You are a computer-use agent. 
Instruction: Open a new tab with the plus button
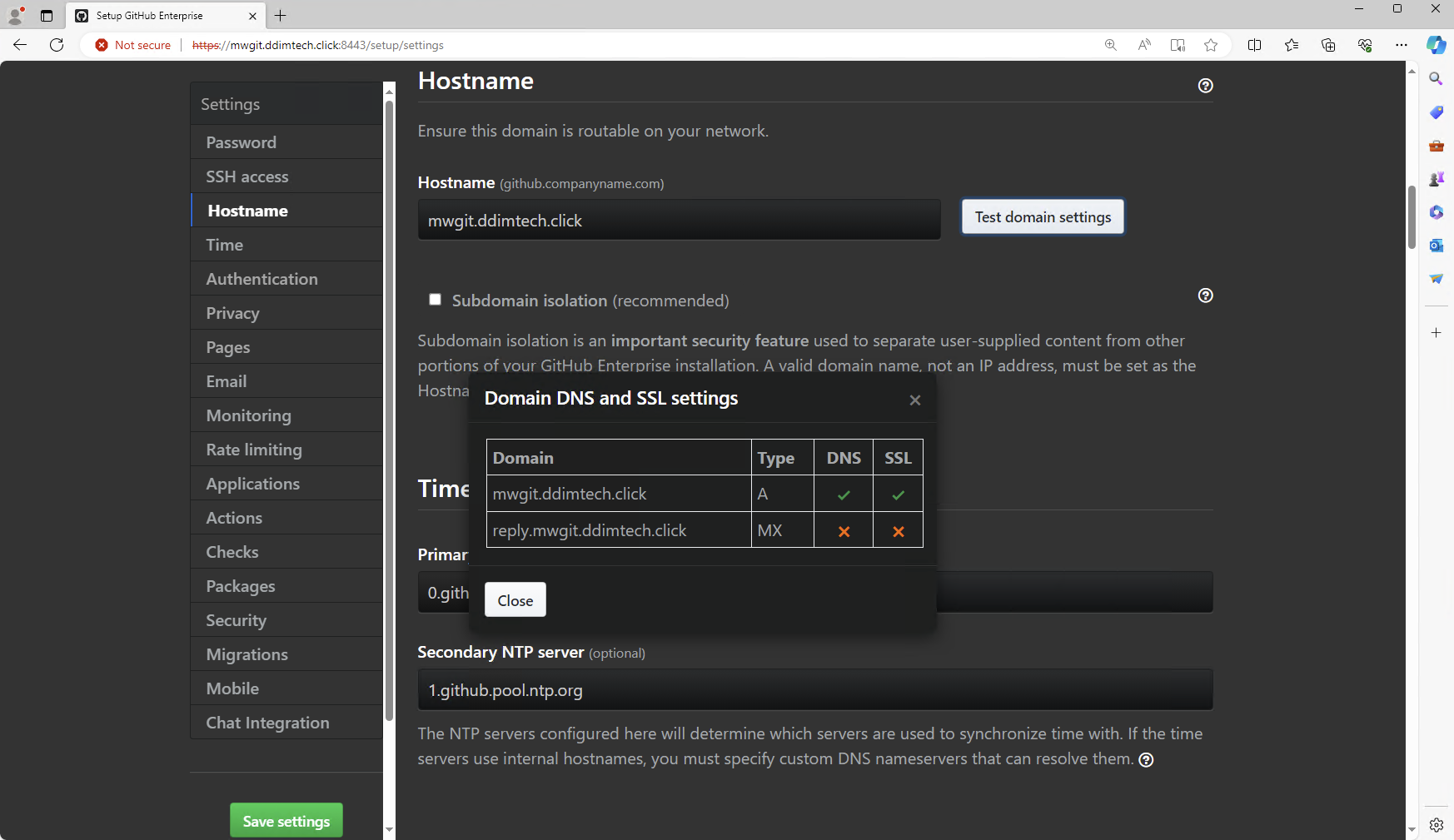[281, 15]
